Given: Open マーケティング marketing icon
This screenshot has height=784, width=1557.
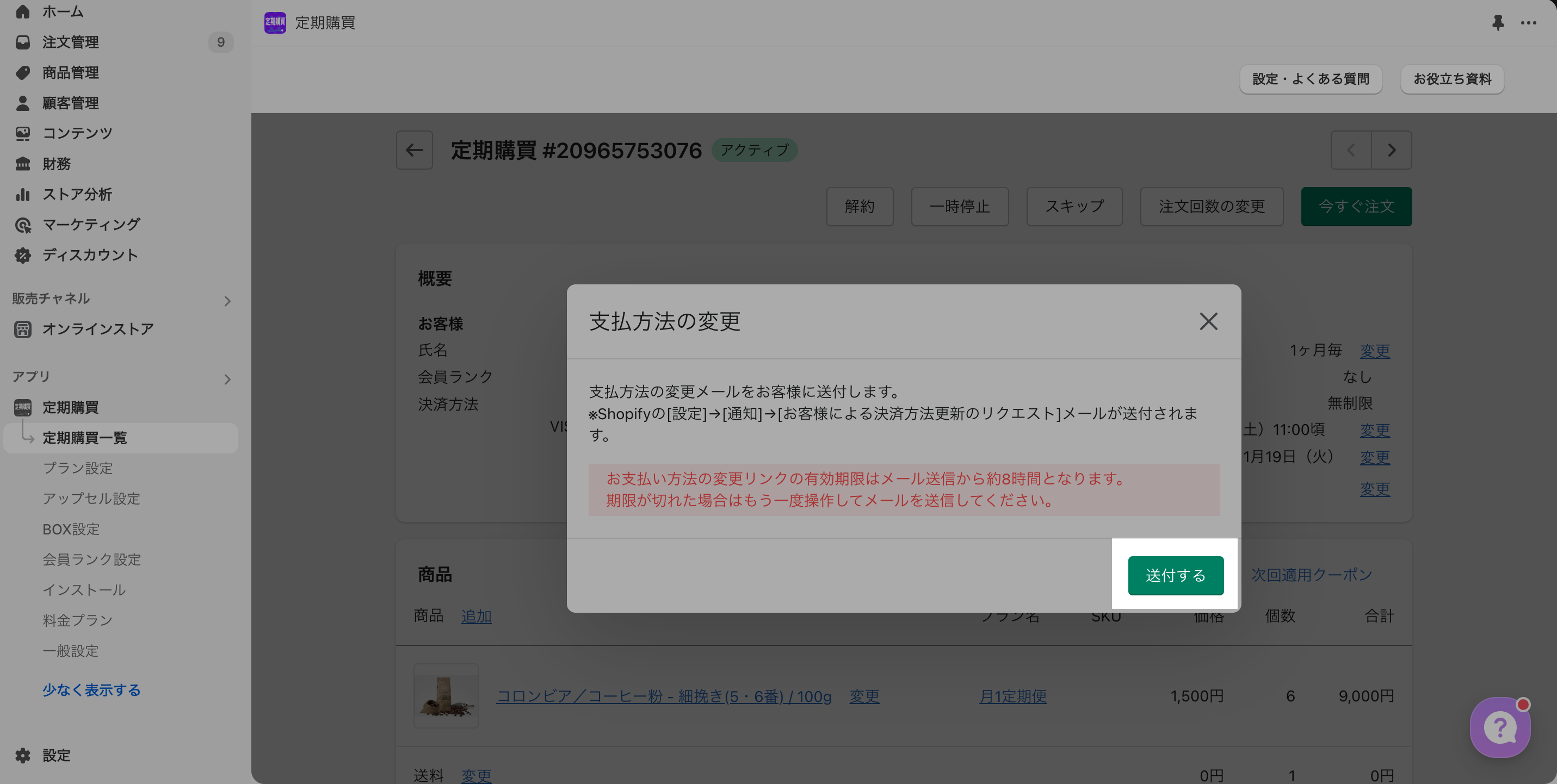Looking at the screenshot, I should coord(23,225).
